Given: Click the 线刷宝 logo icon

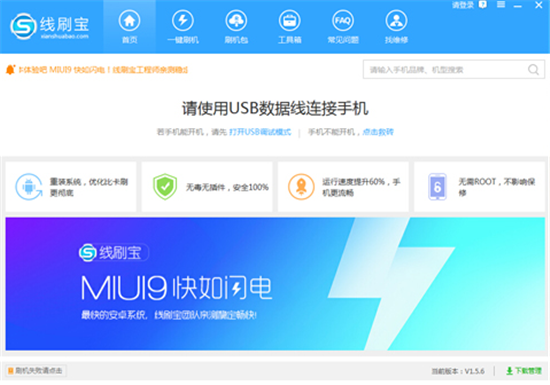Looking at the screenshot, I should (x=23, y=26).
